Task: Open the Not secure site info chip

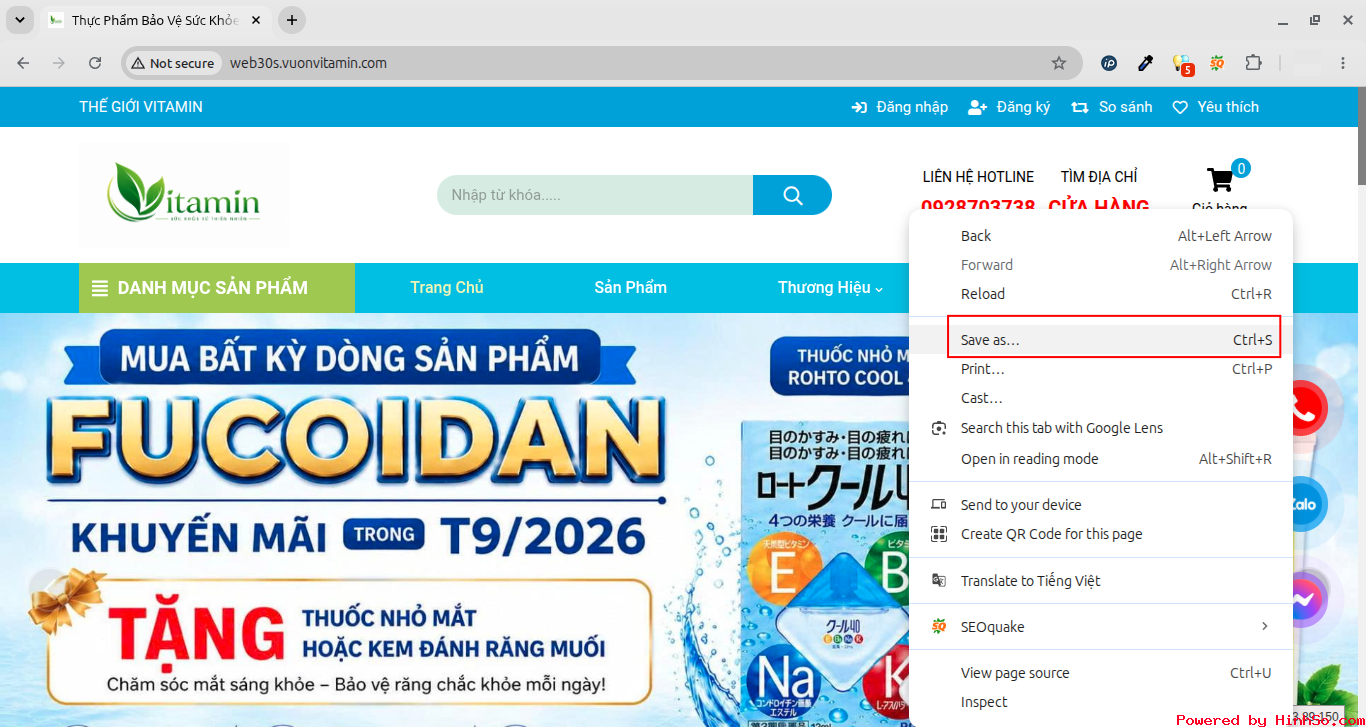Action: click(x=172, y=63)
